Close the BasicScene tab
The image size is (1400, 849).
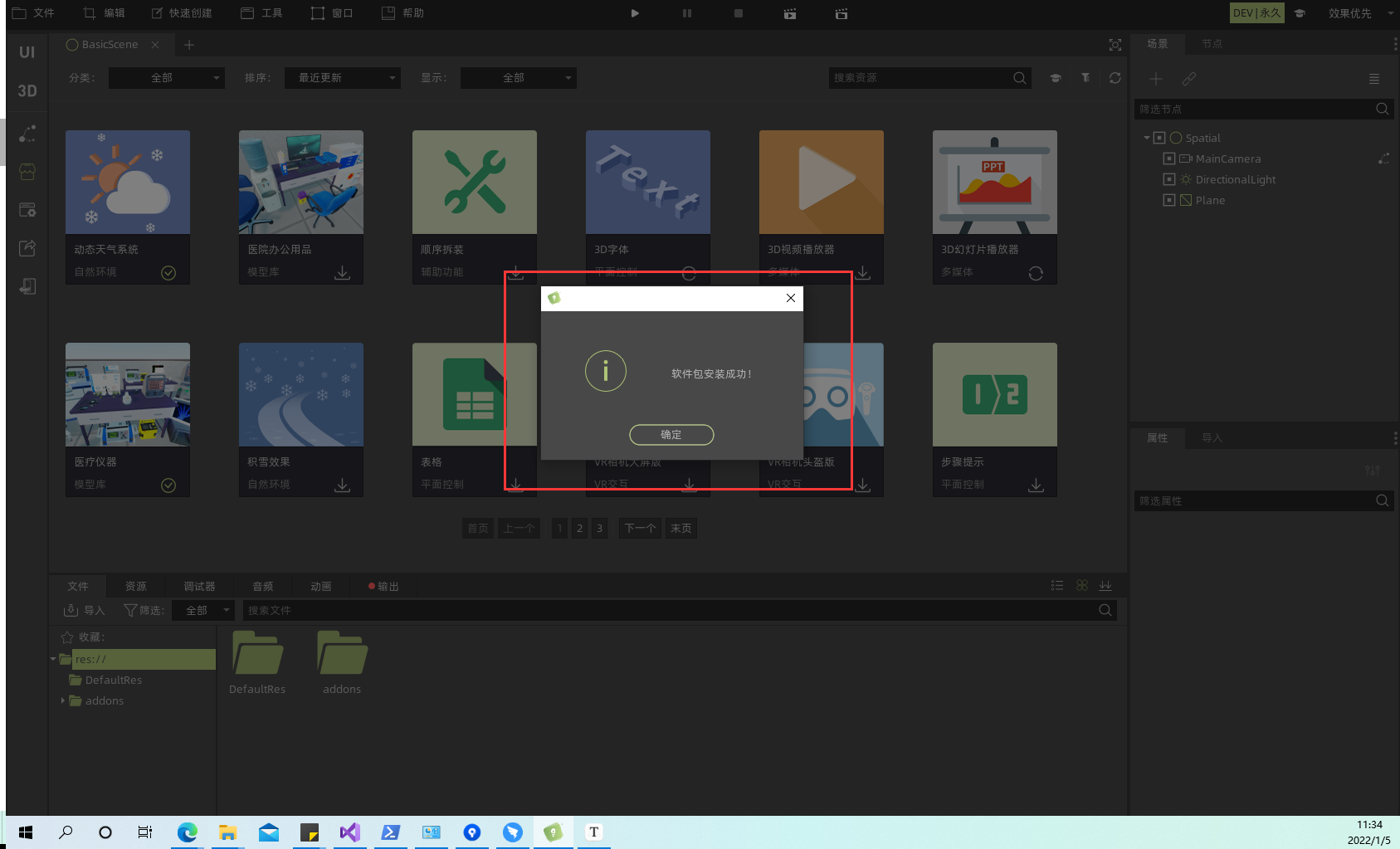coord(155,45)
